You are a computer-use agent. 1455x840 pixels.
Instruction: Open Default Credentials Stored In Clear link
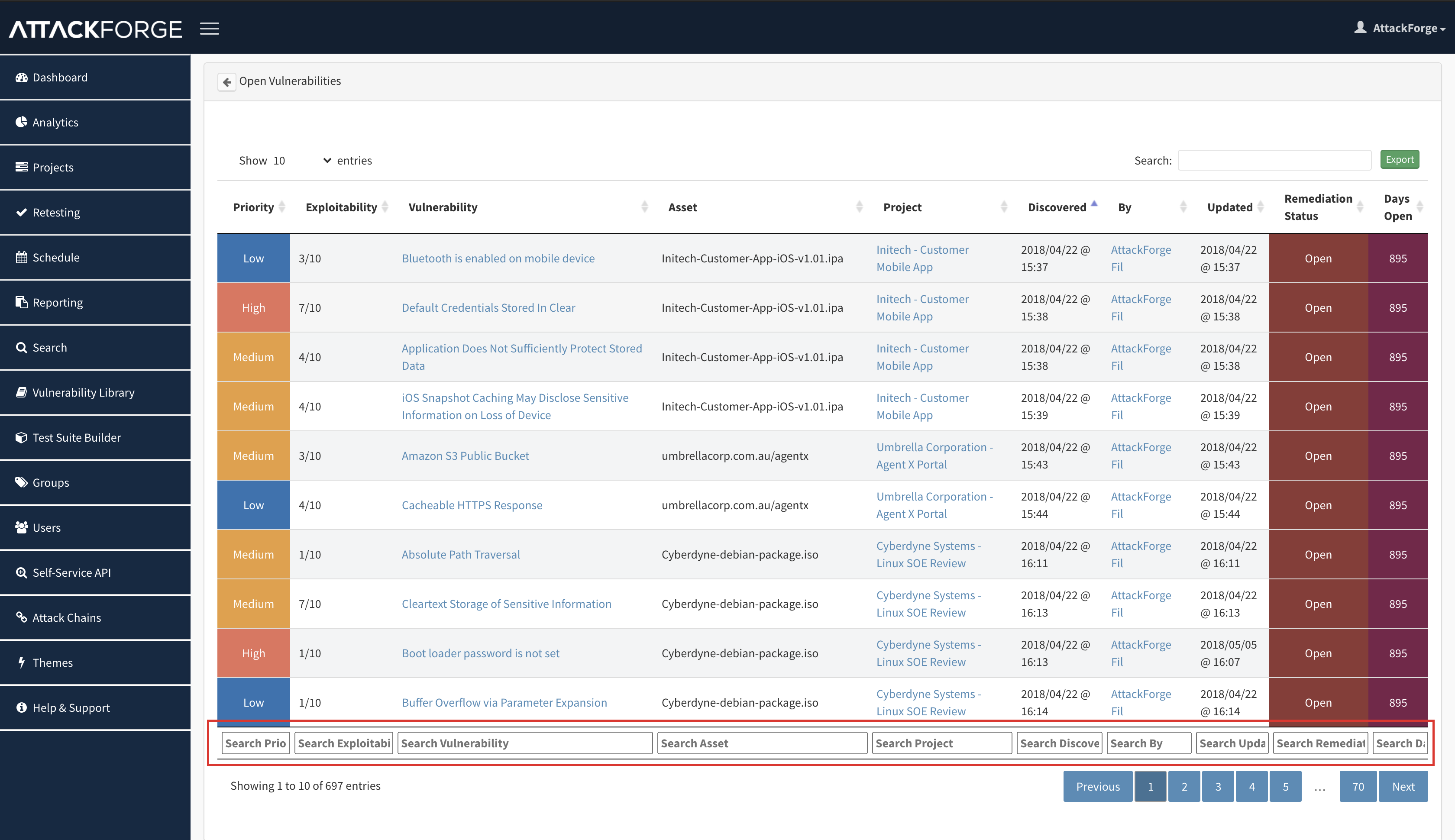click(488, 307)
